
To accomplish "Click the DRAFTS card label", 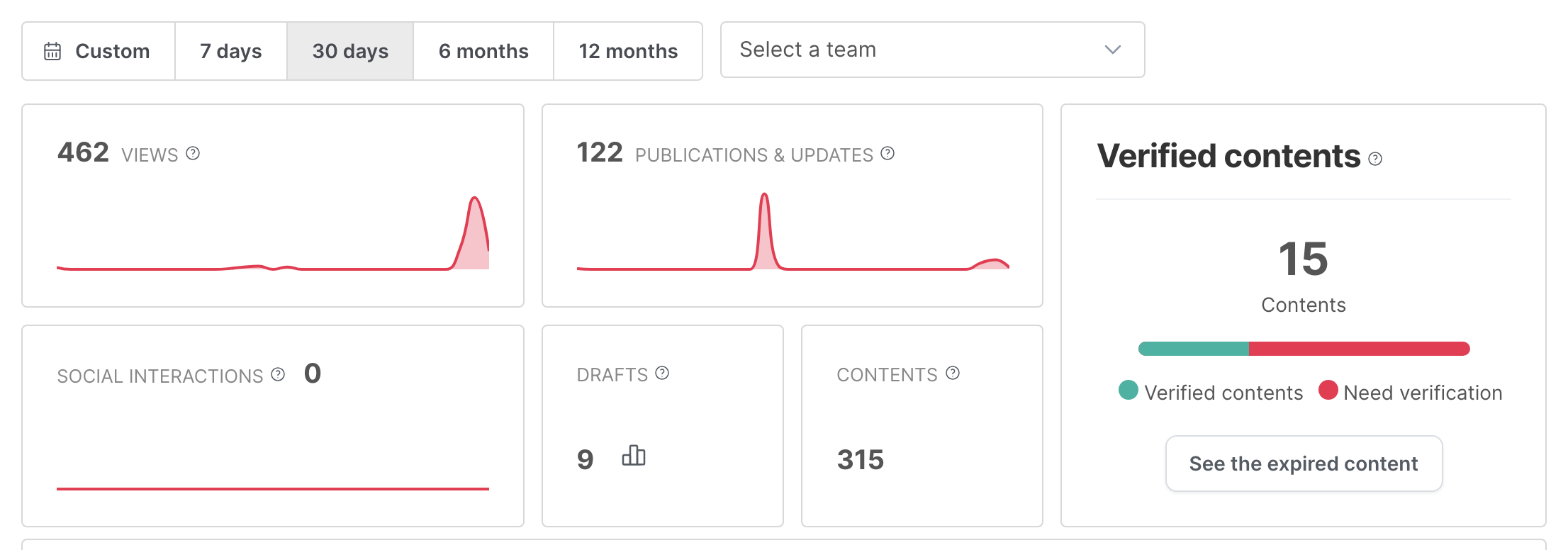I will click(612, 375).
